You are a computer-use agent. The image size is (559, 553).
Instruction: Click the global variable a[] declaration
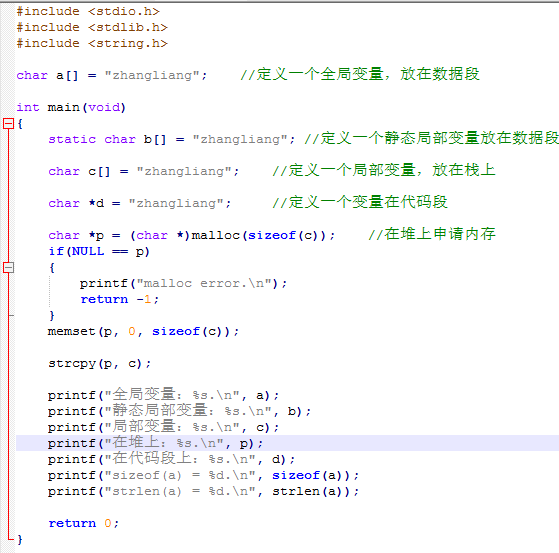tap(112, 75)
